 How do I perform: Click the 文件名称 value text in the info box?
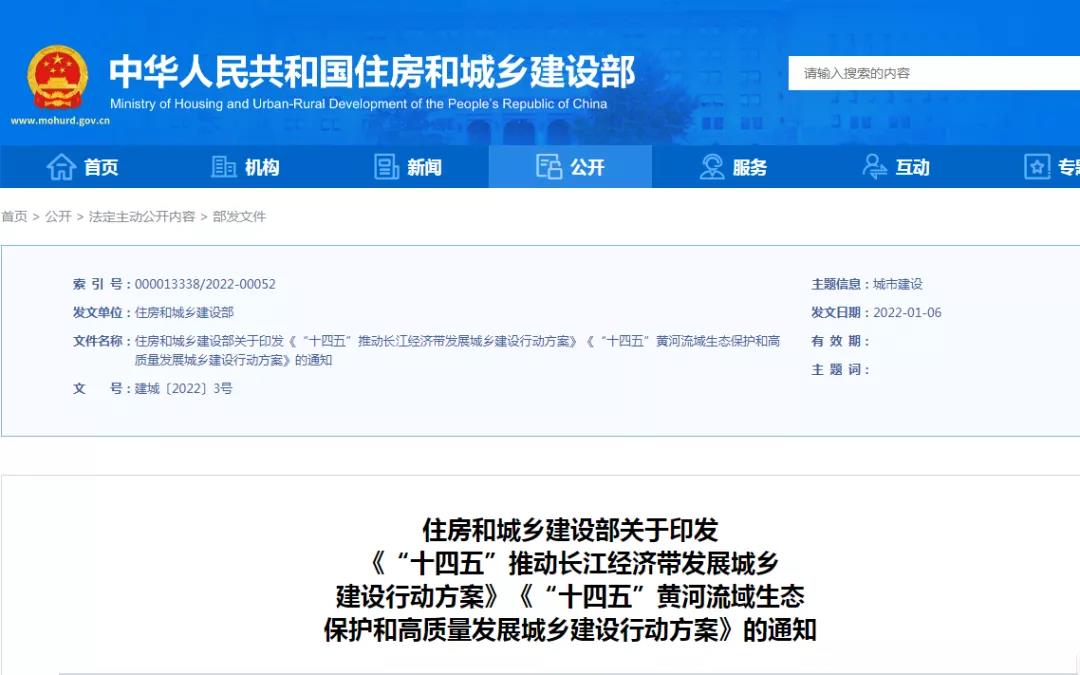click(x=457, y=351)
